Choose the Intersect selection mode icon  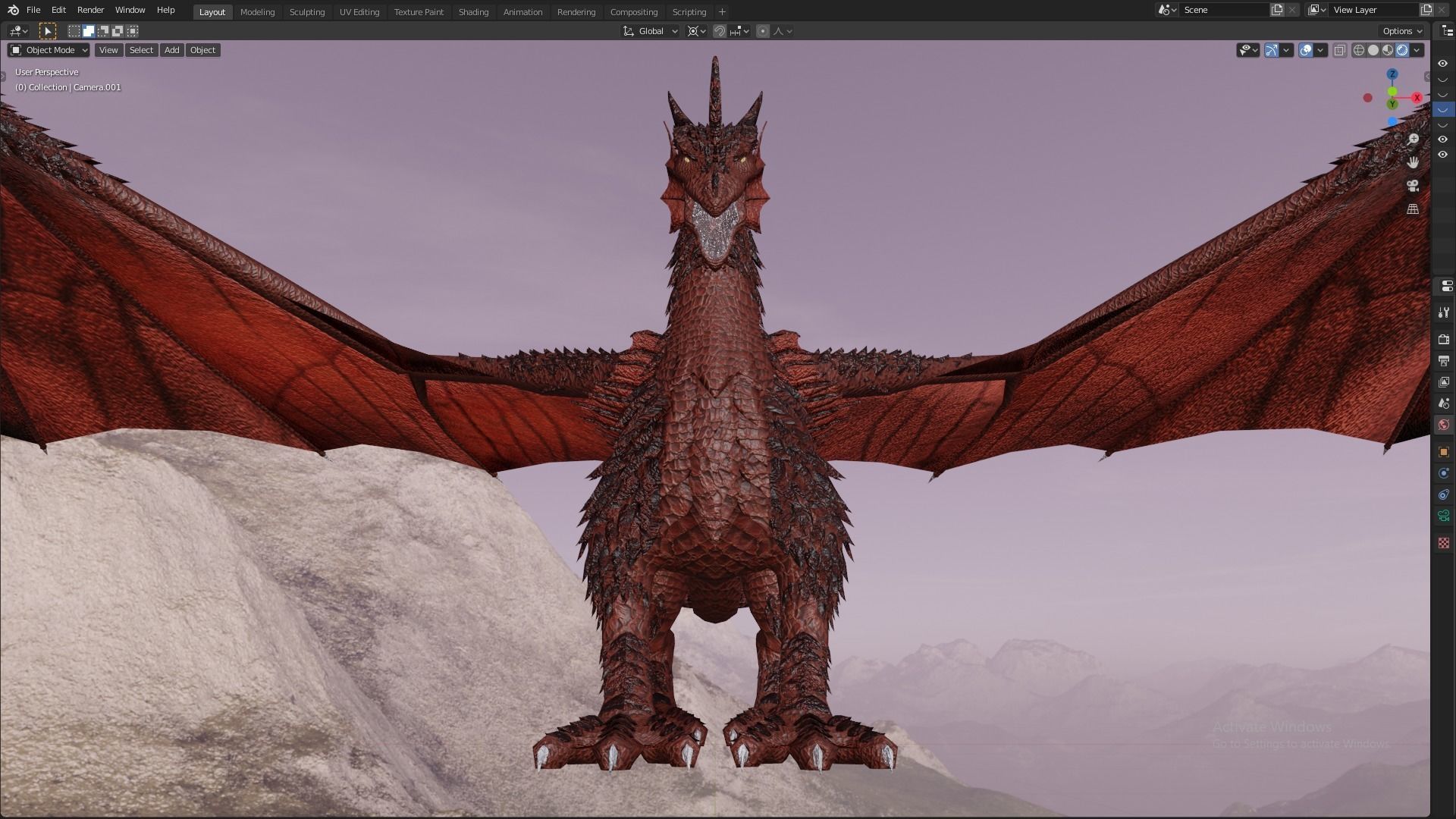click(x=133, y=31)
